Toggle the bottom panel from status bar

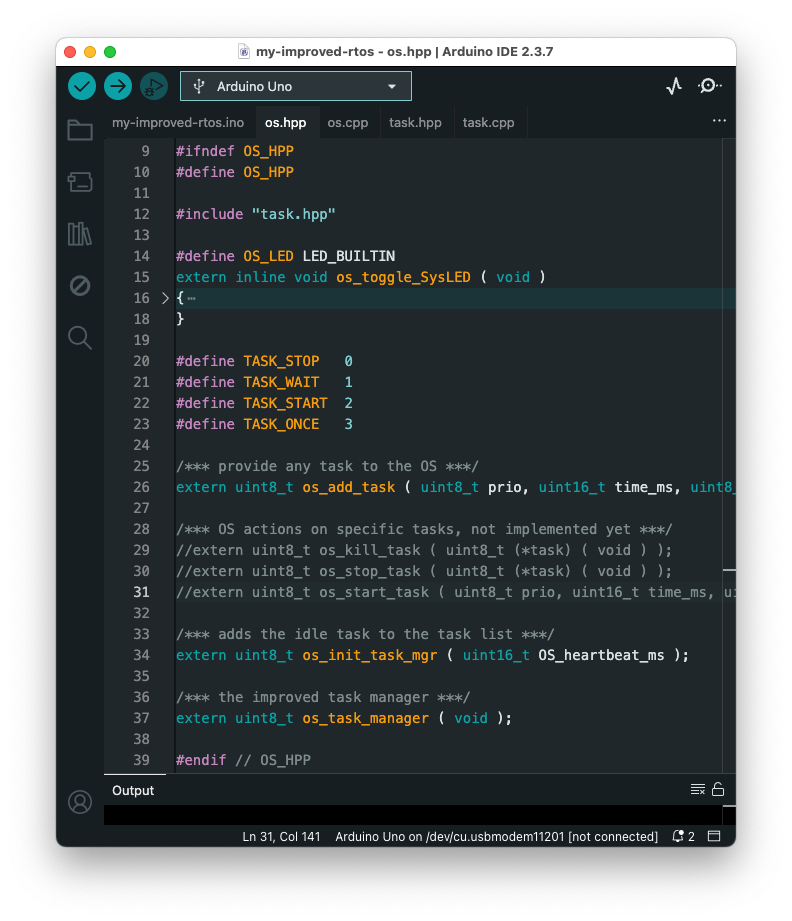(x=714, y=836)
